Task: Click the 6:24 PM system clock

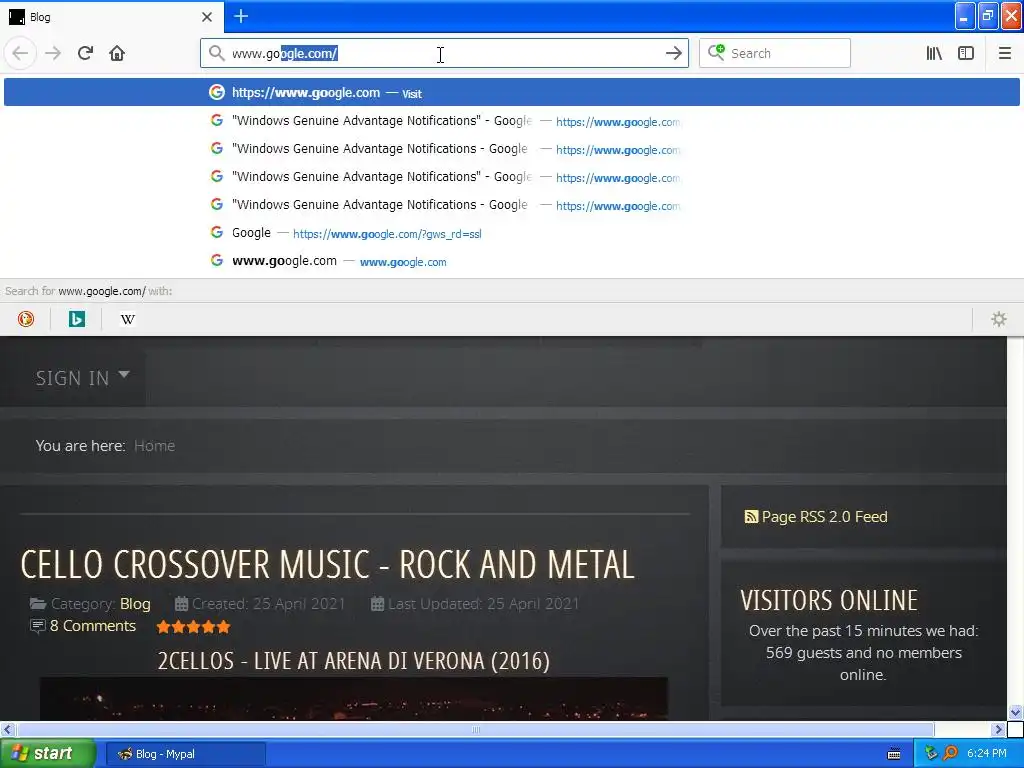Action: point(987,753)
